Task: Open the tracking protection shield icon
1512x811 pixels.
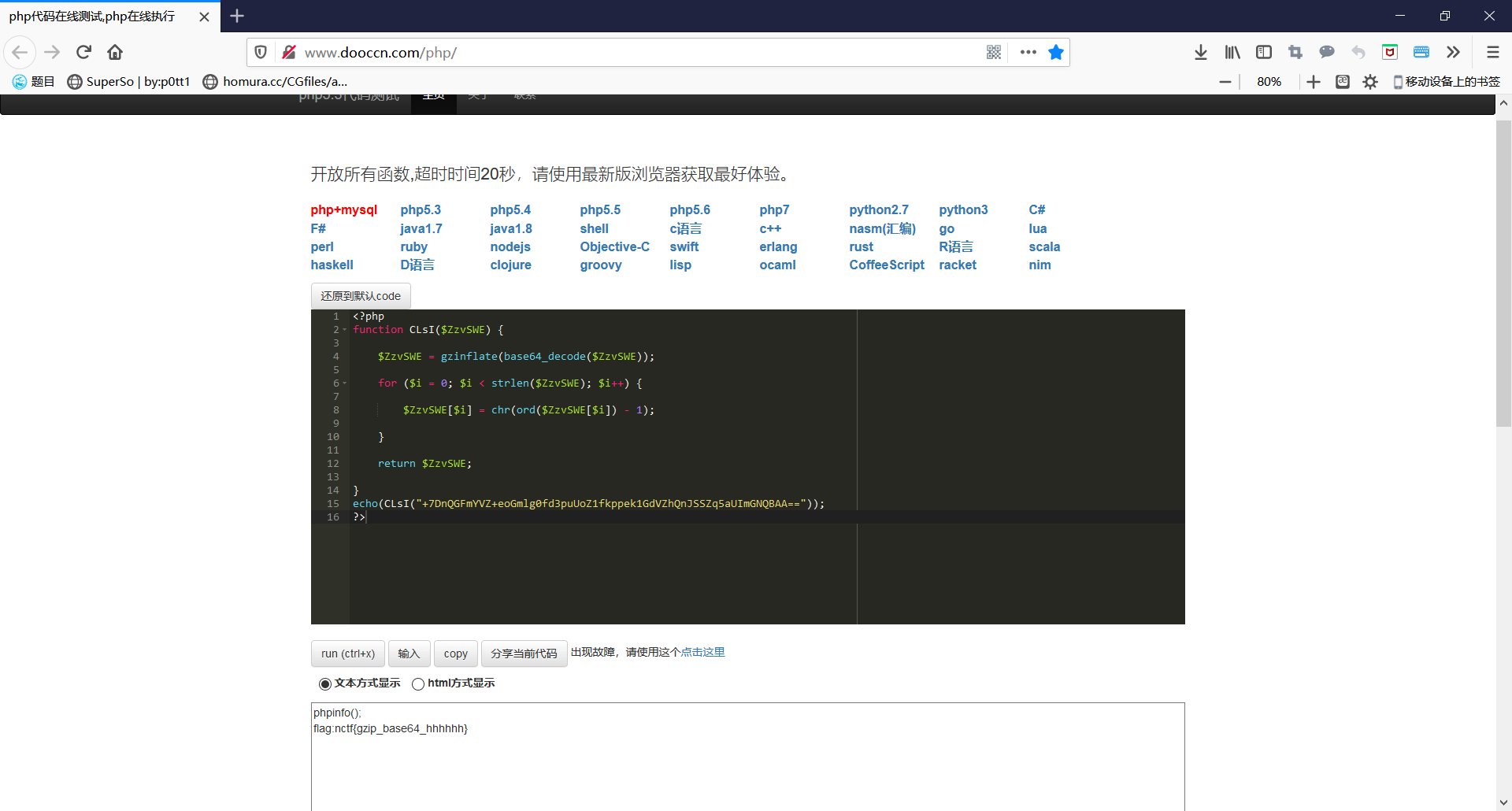Action: 261,52
